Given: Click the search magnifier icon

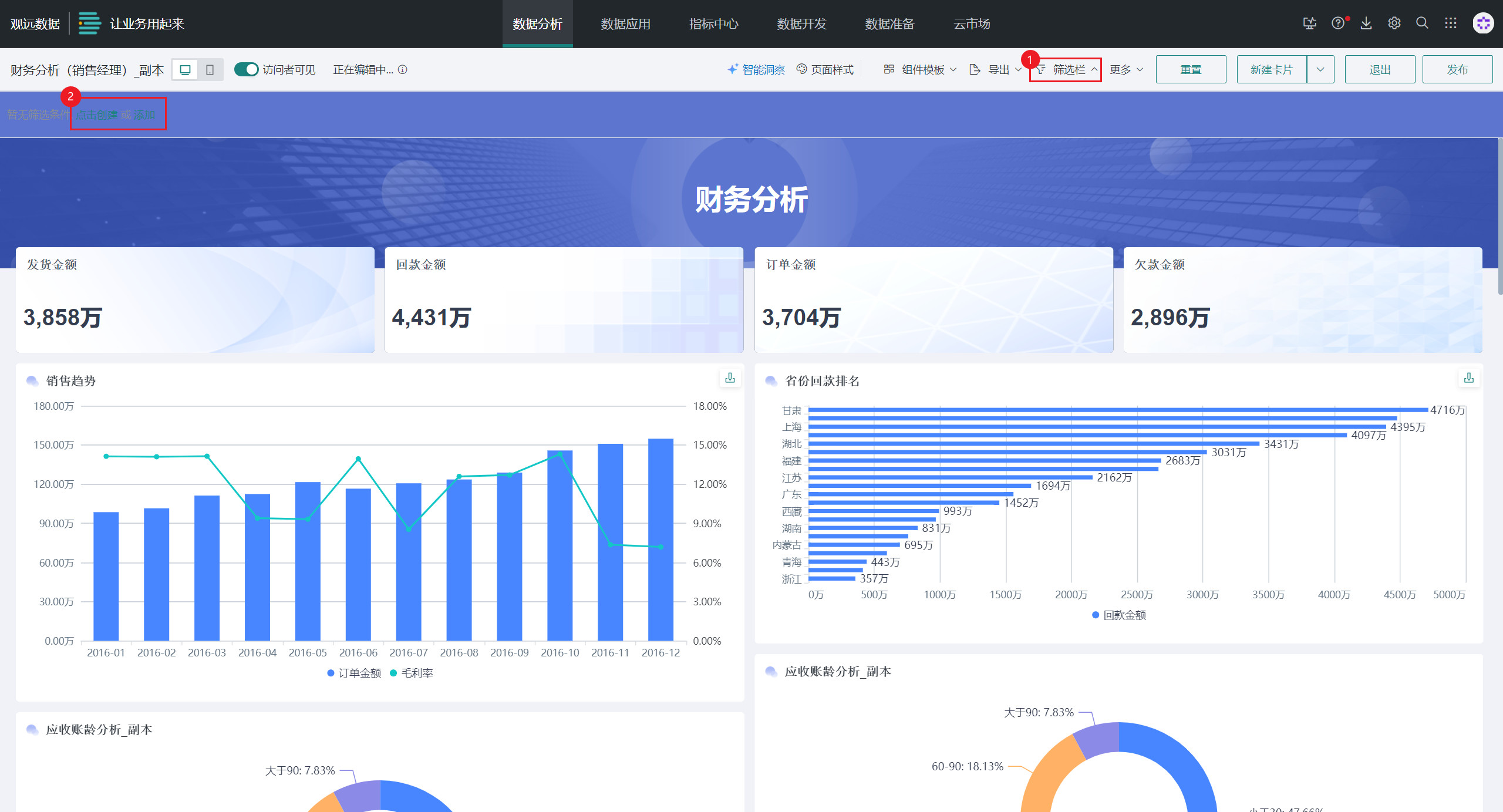Looking at the screenshot, I should tap(1422, 23).
